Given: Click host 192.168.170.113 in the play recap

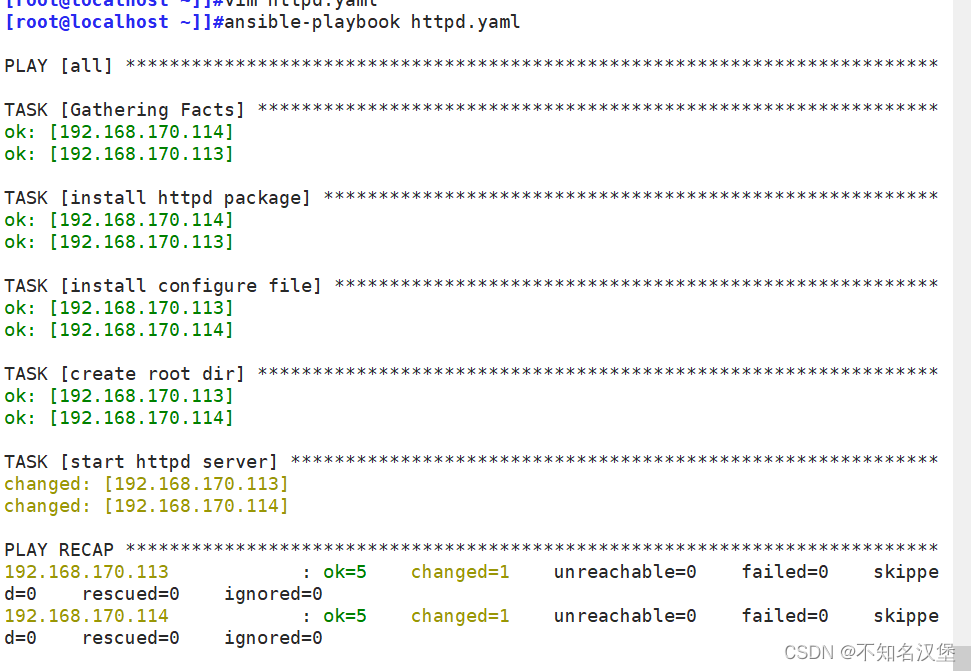Looking at the screenshot, I should pyautogui.click(x=86, y=572).
